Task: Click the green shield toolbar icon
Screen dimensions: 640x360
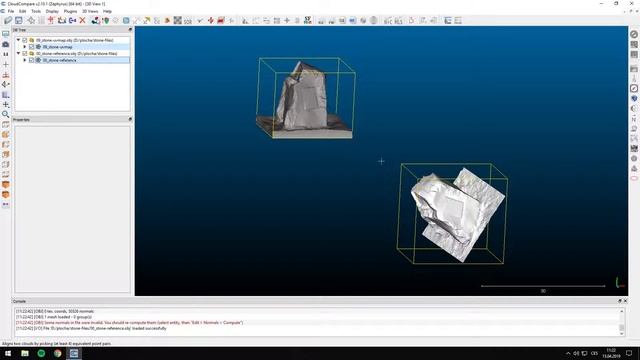Action: [x=106, y=20]
